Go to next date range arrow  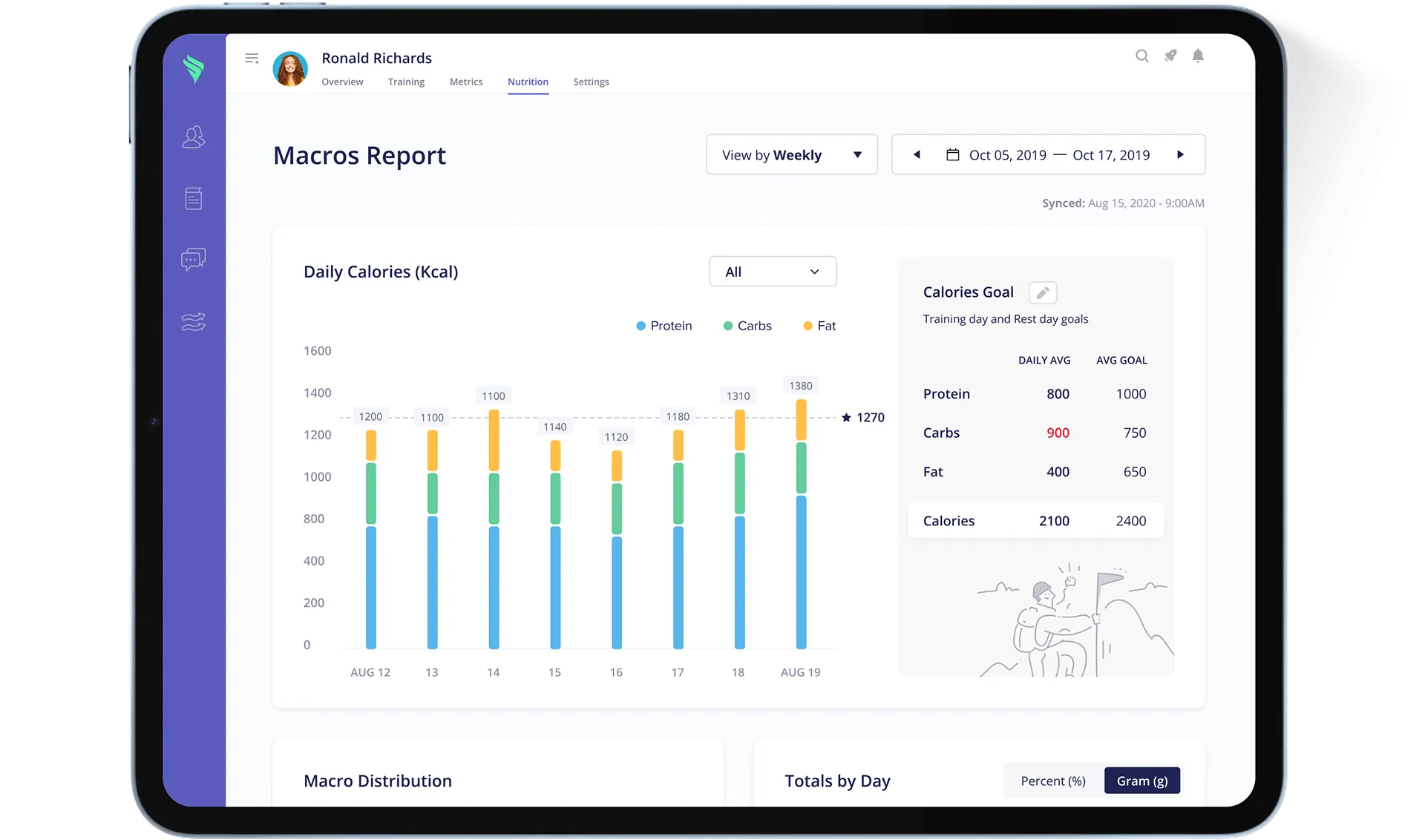pyautogui.click(x=1180, y=155)
